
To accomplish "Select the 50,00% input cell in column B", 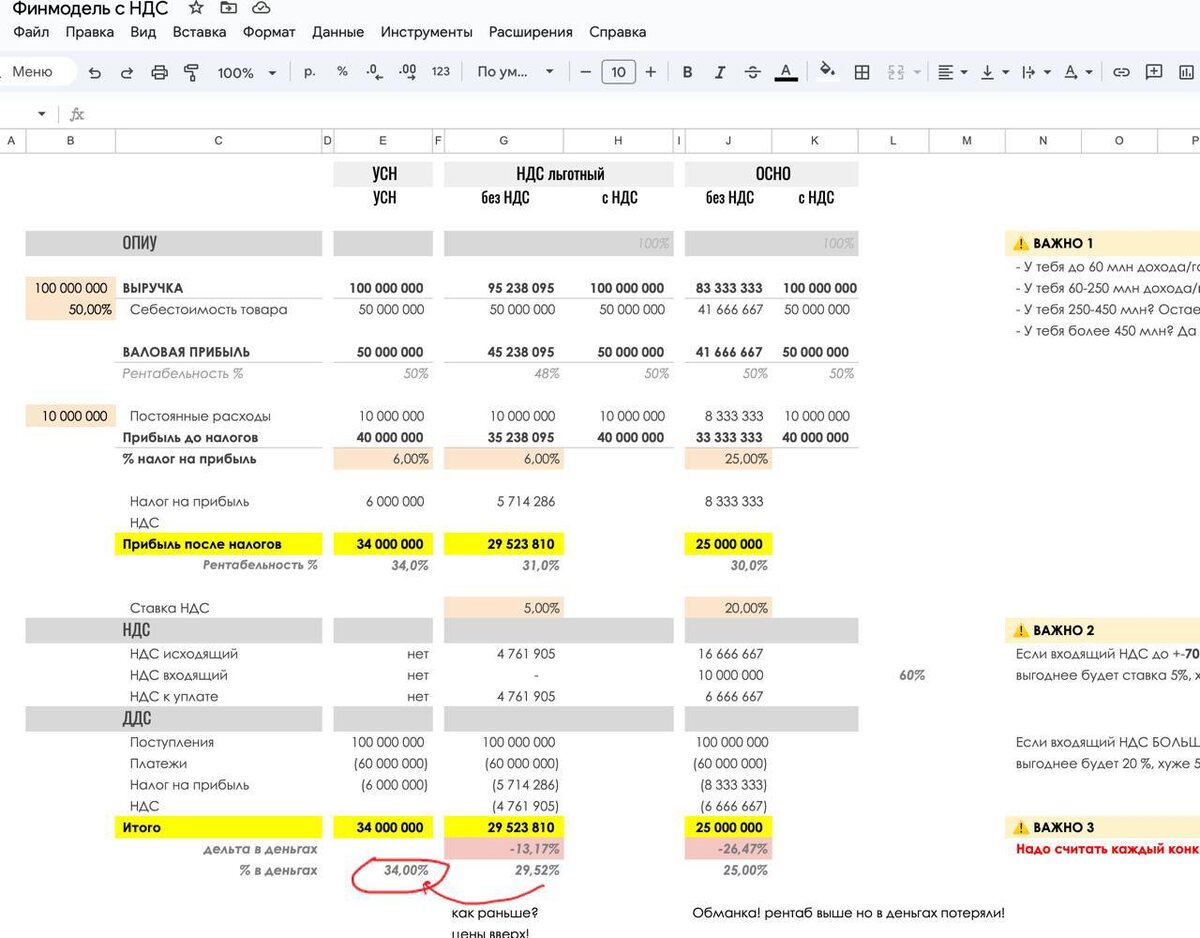I will 70,309.
